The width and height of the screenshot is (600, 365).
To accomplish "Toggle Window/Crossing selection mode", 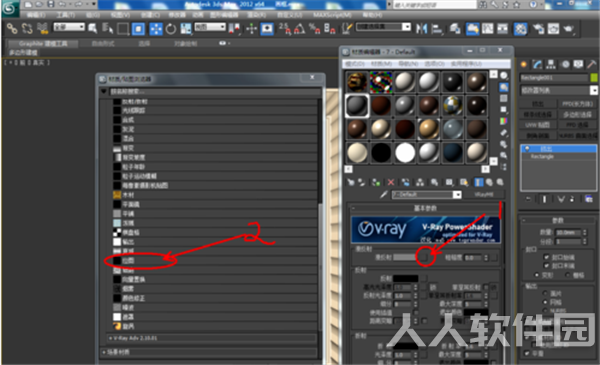I will (x=138, y=29).
